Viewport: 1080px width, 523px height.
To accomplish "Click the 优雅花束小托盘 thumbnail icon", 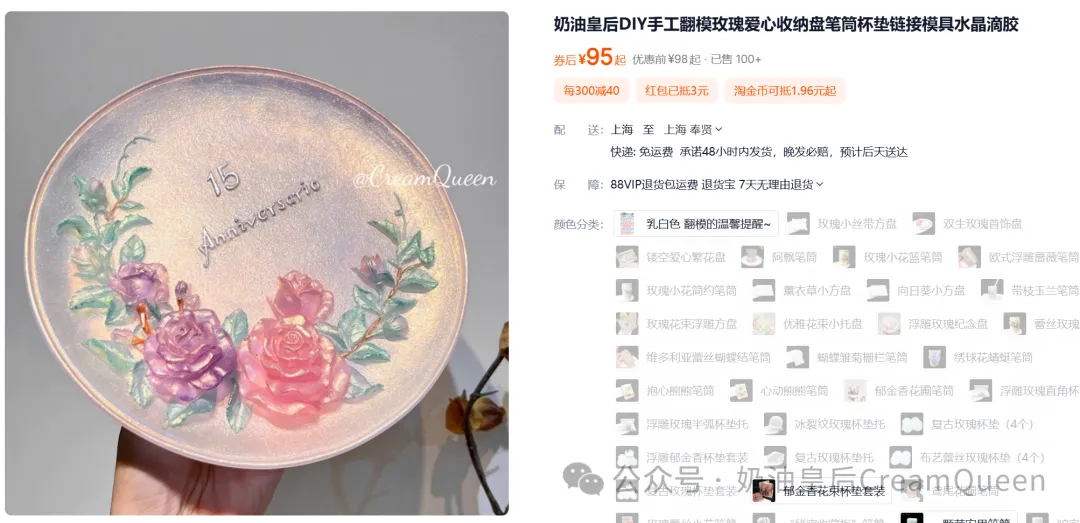I will coord(764,324).
